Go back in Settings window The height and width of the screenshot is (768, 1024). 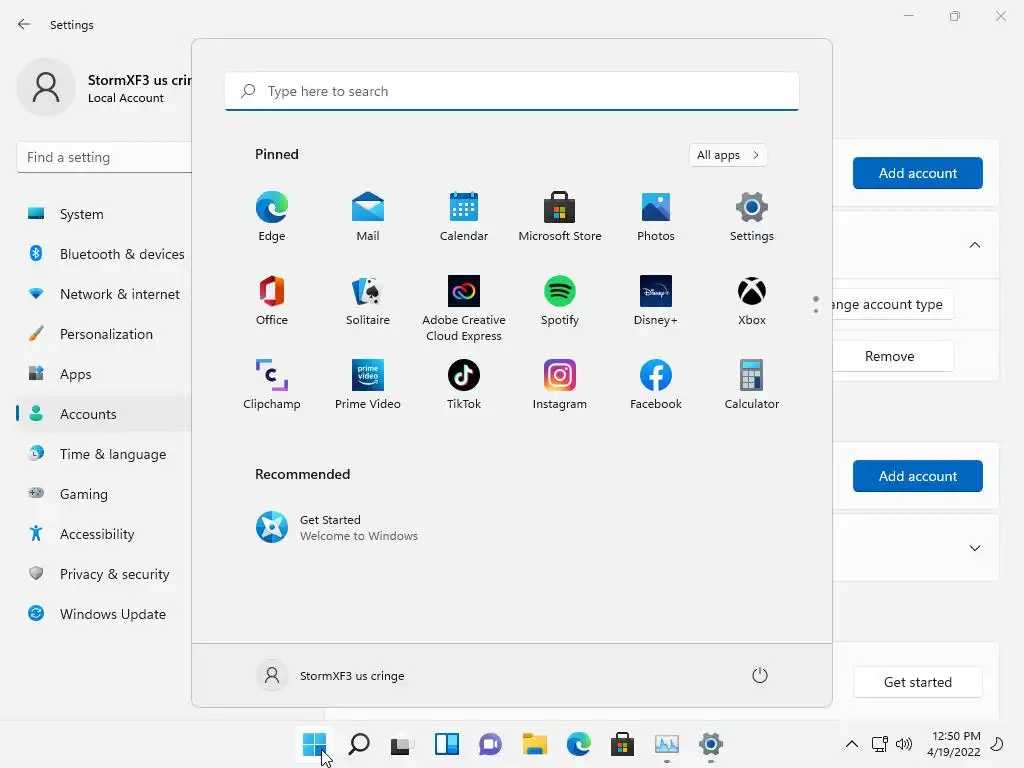pos(24,24)
